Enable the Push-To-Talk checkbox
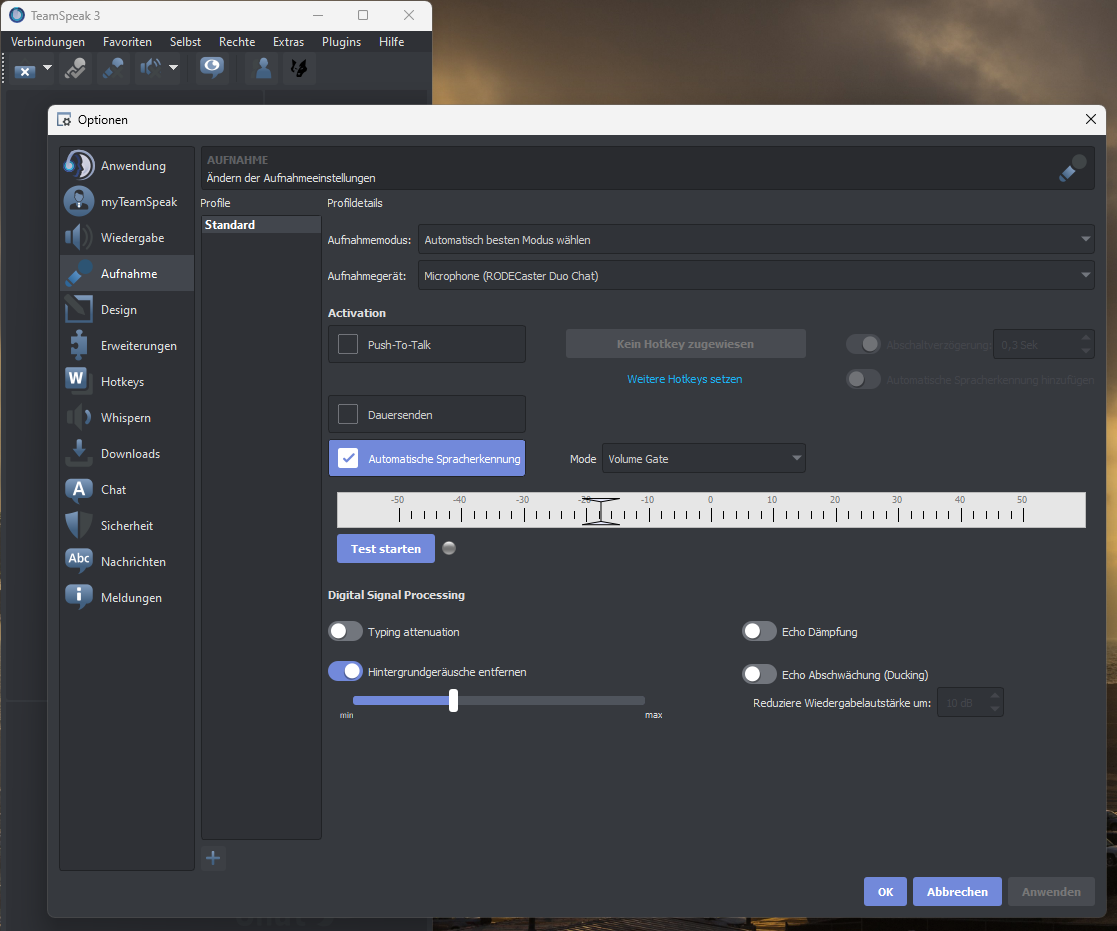The height and width of the screenshot is (931, 1117). (348, 344)
